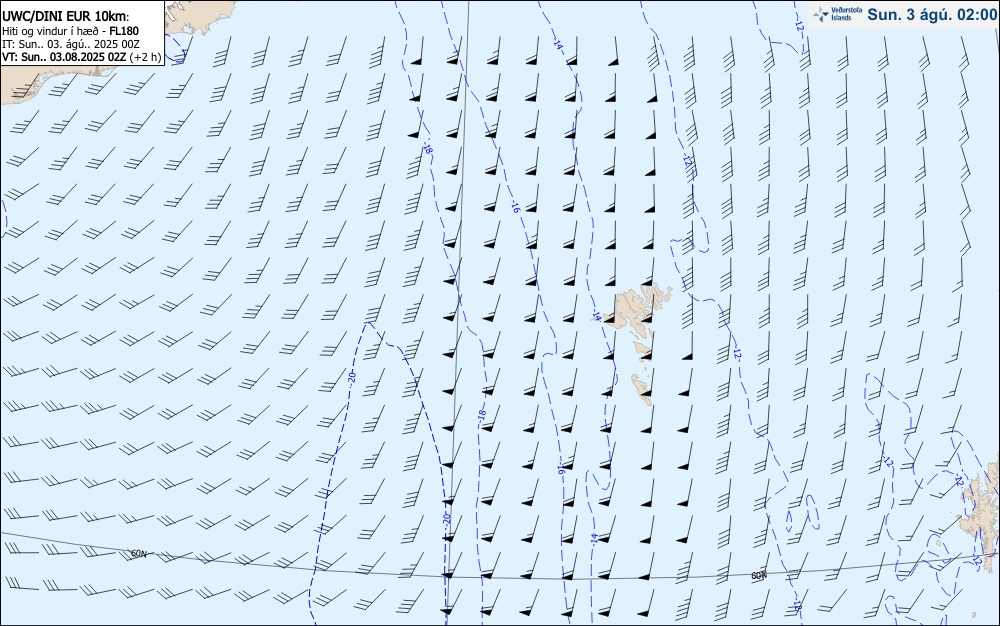
Task: Select the 'UWC/DINI EUR 10km' title text
Action: pos(66,17)
